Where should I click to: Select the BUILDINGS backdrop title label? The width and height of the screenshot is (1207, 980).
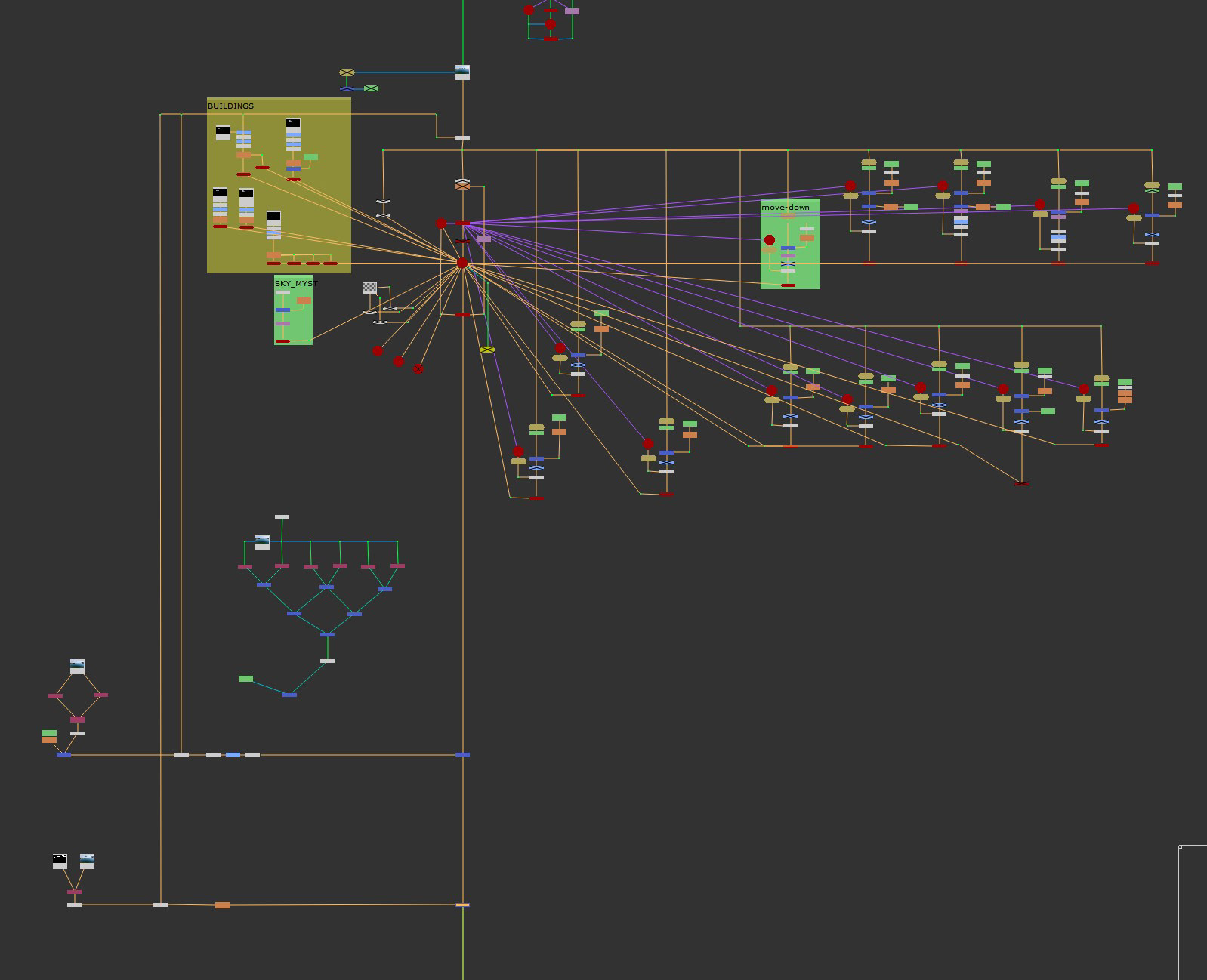click(231, 106)
